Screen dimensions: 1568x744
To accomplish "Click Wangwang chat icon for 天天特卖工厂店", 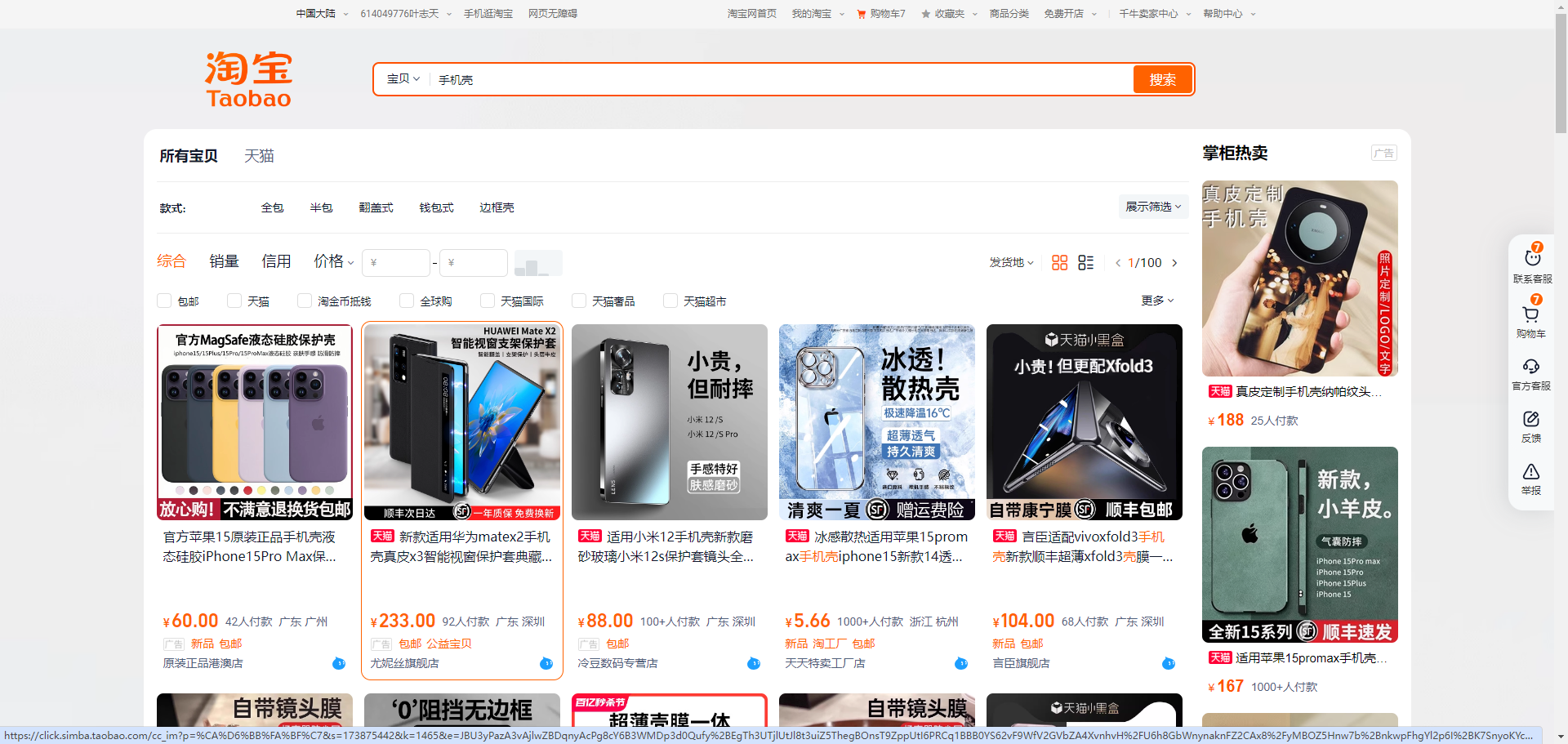I will pos(961,663).
